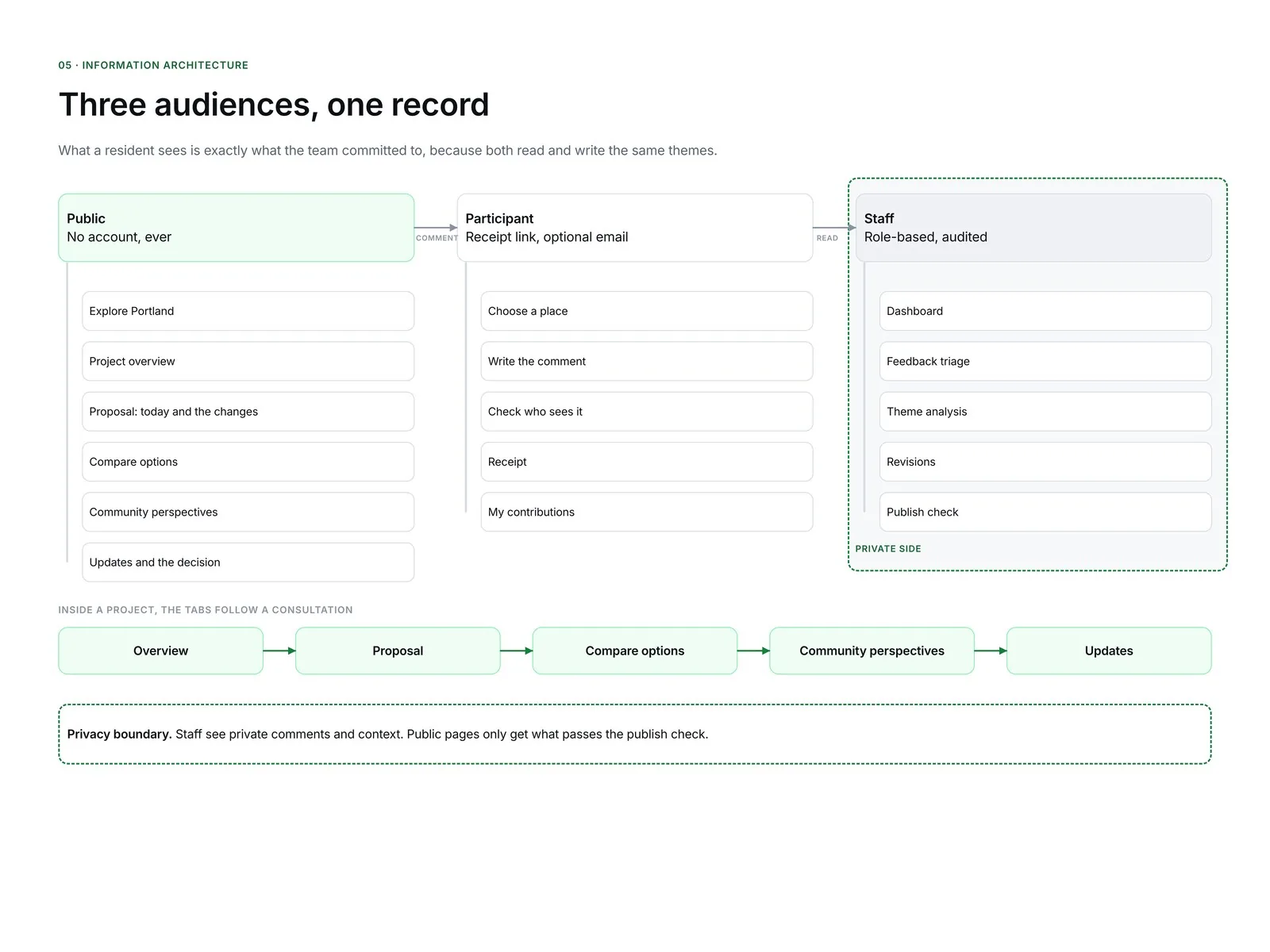This screenshot has width=1270, height=952.
Task: Click the Revisions item
Action: coord(1045,462)
